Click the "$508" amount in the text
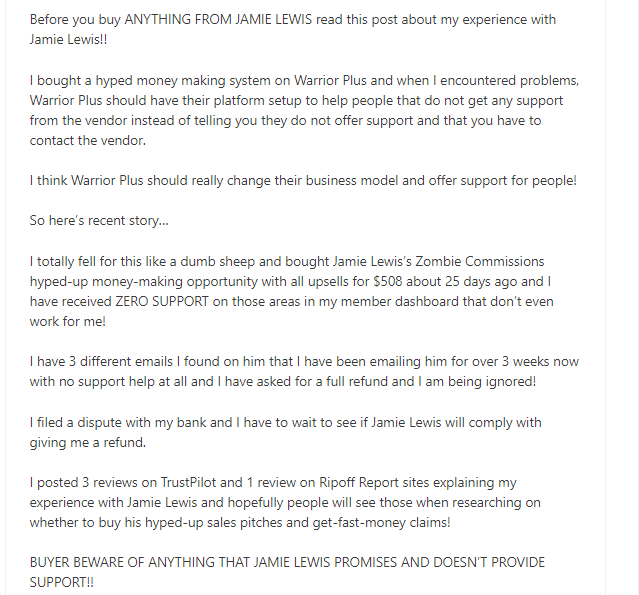This screenshot has height=595, width=639. [388, 282]
